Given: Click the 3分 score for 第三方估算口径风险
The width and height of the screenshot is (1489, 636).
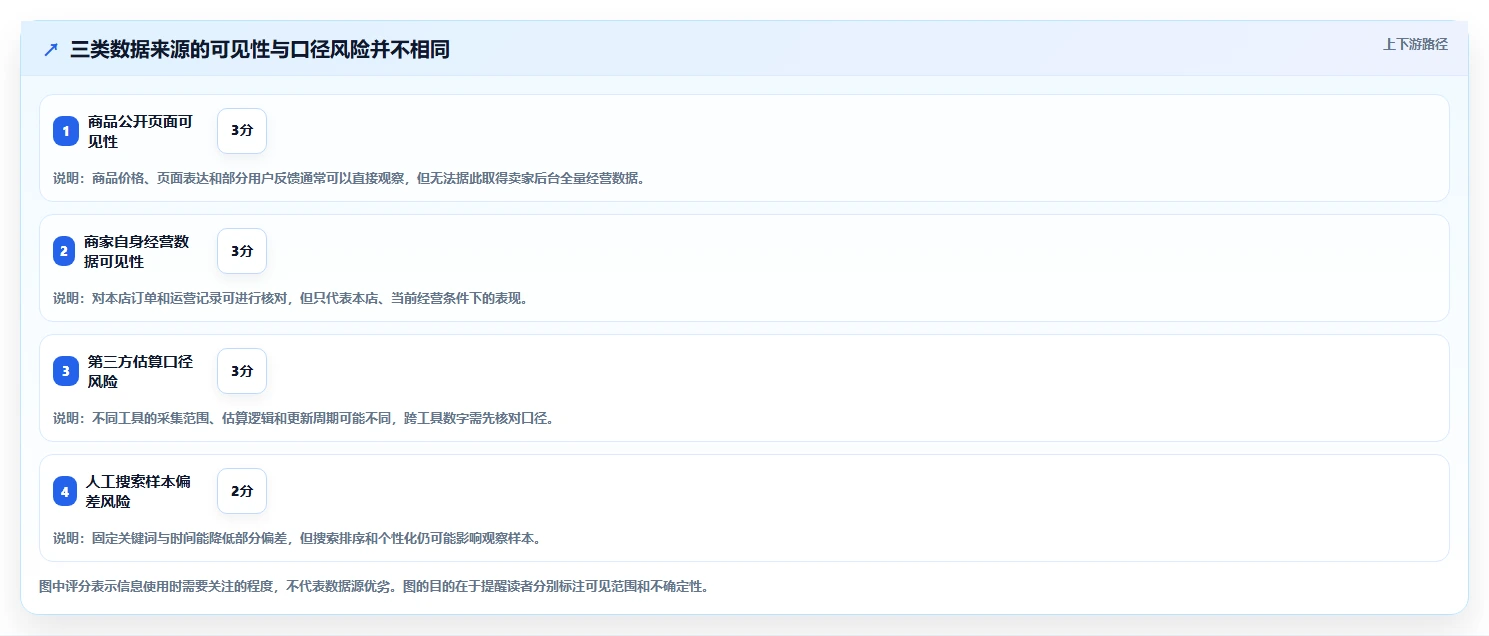Looking at the screenshot, I should [x=242, y=371].
